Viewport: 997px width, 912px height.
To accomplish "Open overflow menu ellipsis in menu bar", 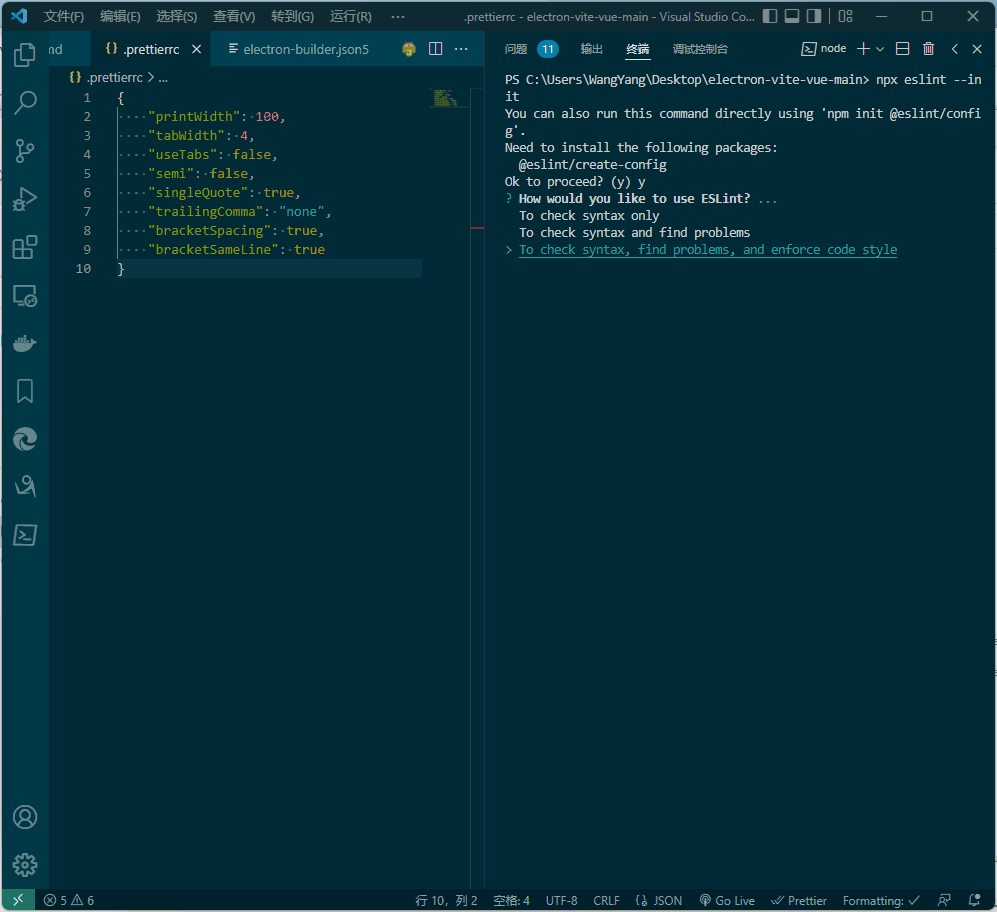I will 398,17.
